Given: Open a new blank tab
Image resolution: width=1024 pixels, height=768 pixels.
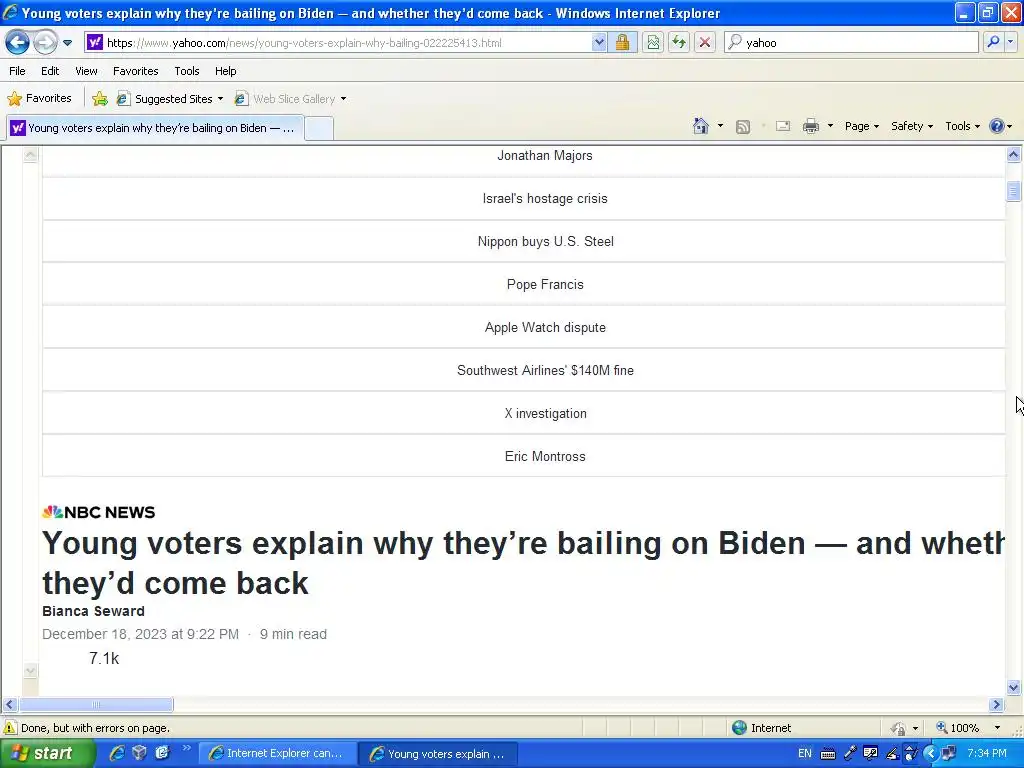Looking at the screenshot, I should point(319,128).
